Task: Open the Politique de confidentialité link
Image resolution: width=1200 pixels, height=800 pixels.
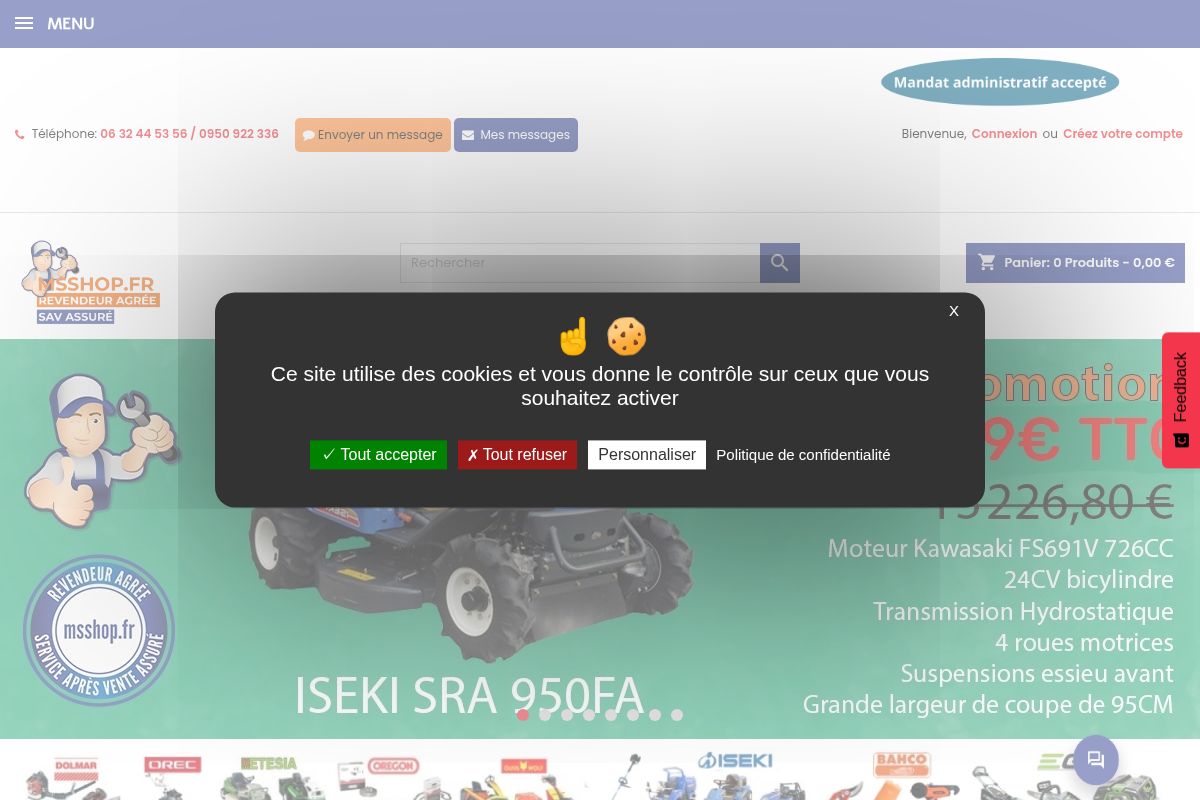Action: point(803,455)
